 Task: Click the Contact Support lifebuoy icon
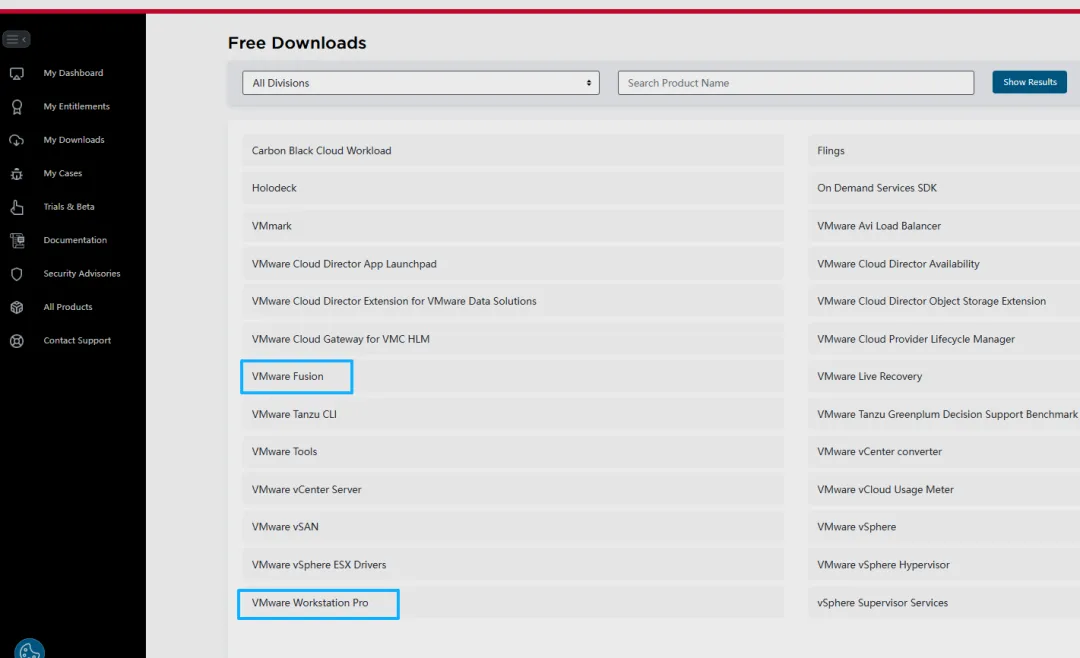click(x=17, y=341)
